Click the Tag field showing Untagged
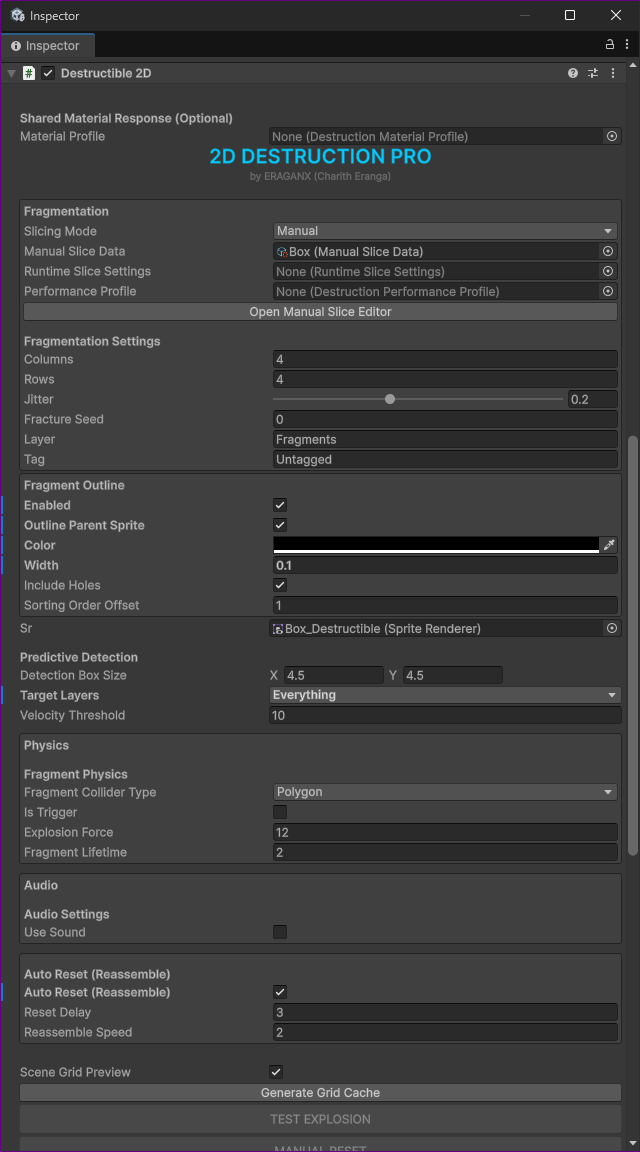The image size is (640, 1152). point(445,459)
